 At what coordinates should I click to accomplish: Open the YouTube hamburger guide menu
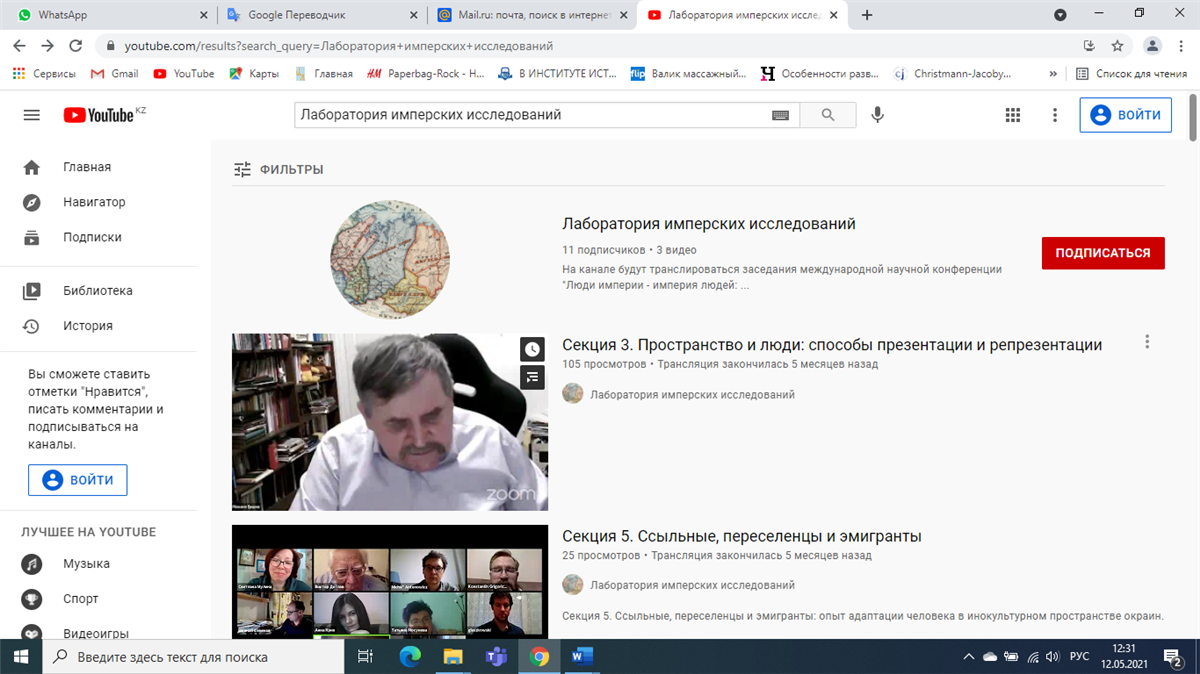coord(31,115)
